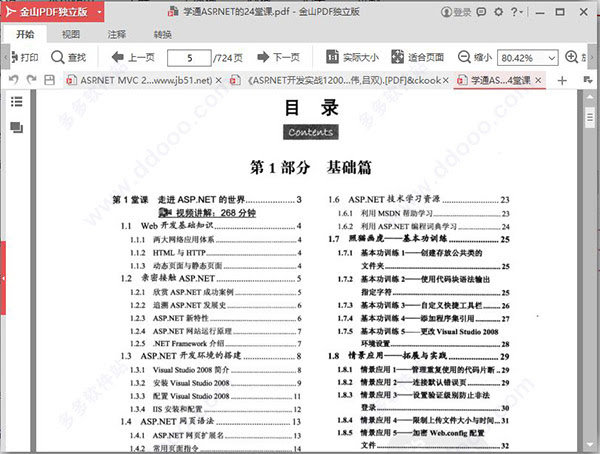600x454 pixels.
Task: Click the undo arrow icon
Action: click(14, 80)
